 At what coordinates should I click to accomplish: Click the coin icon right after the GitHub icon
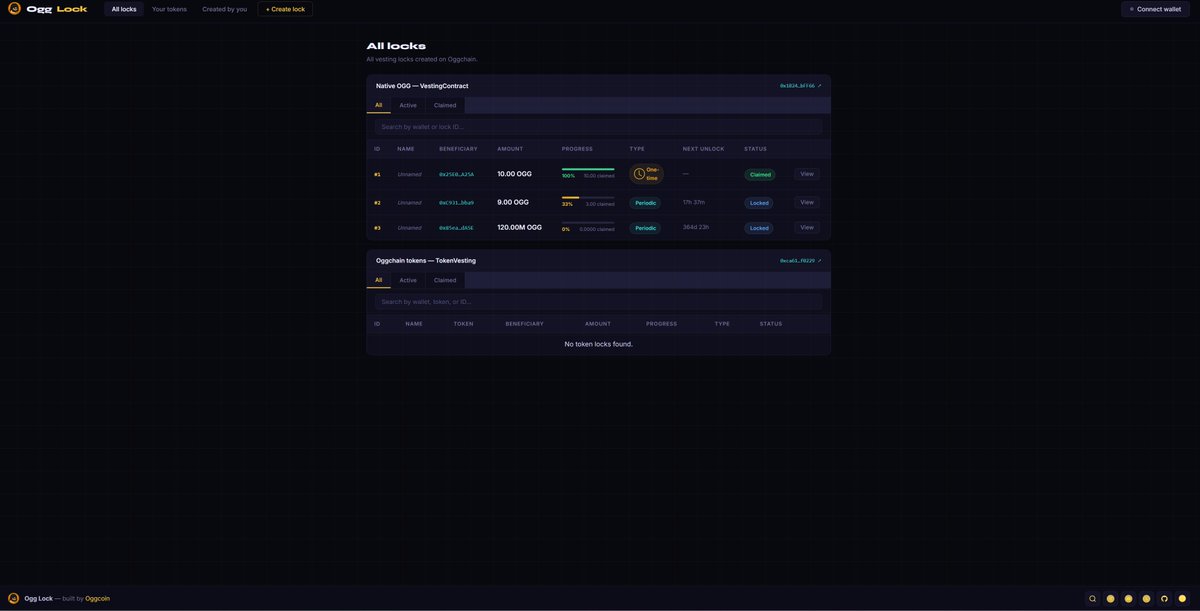point(1182,599)
